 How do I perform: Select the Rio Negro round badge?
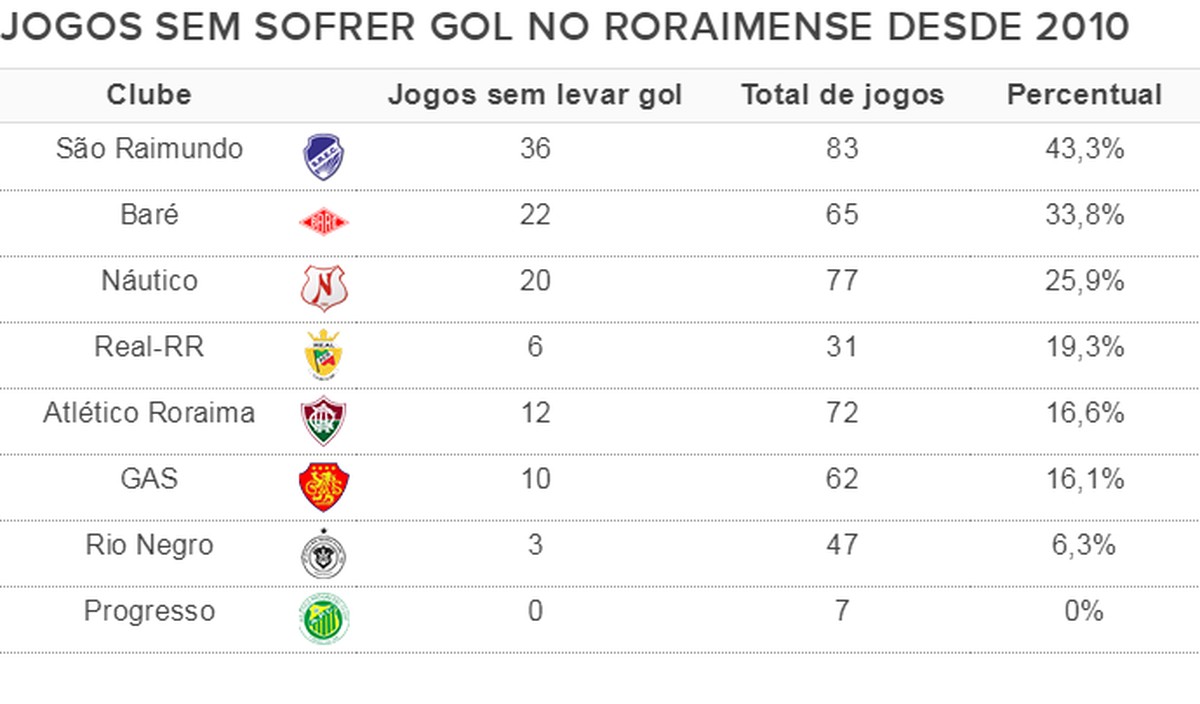(x=325, y=553)
